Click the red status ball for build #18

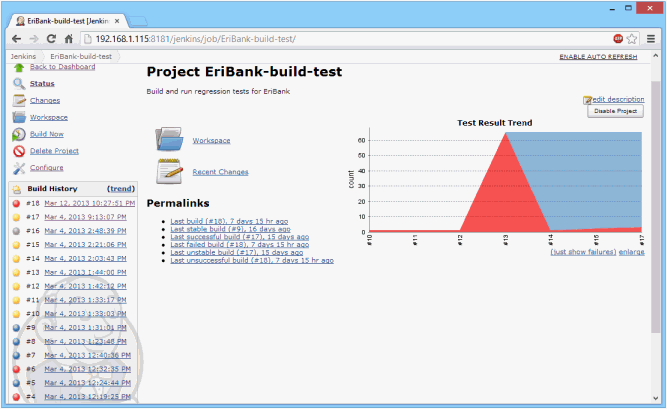17,203
